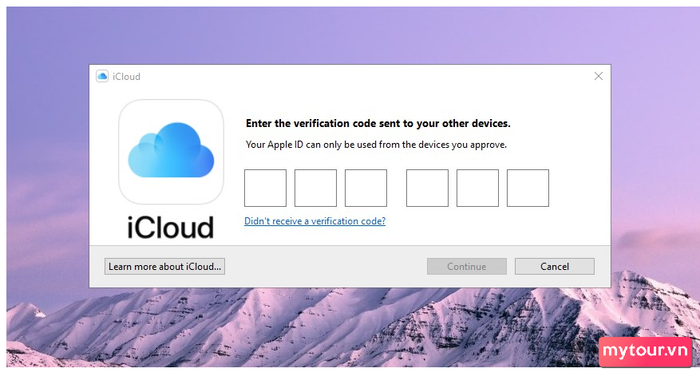Cancel the verification dialog
The image size is (700, 377).
point(554,267)
